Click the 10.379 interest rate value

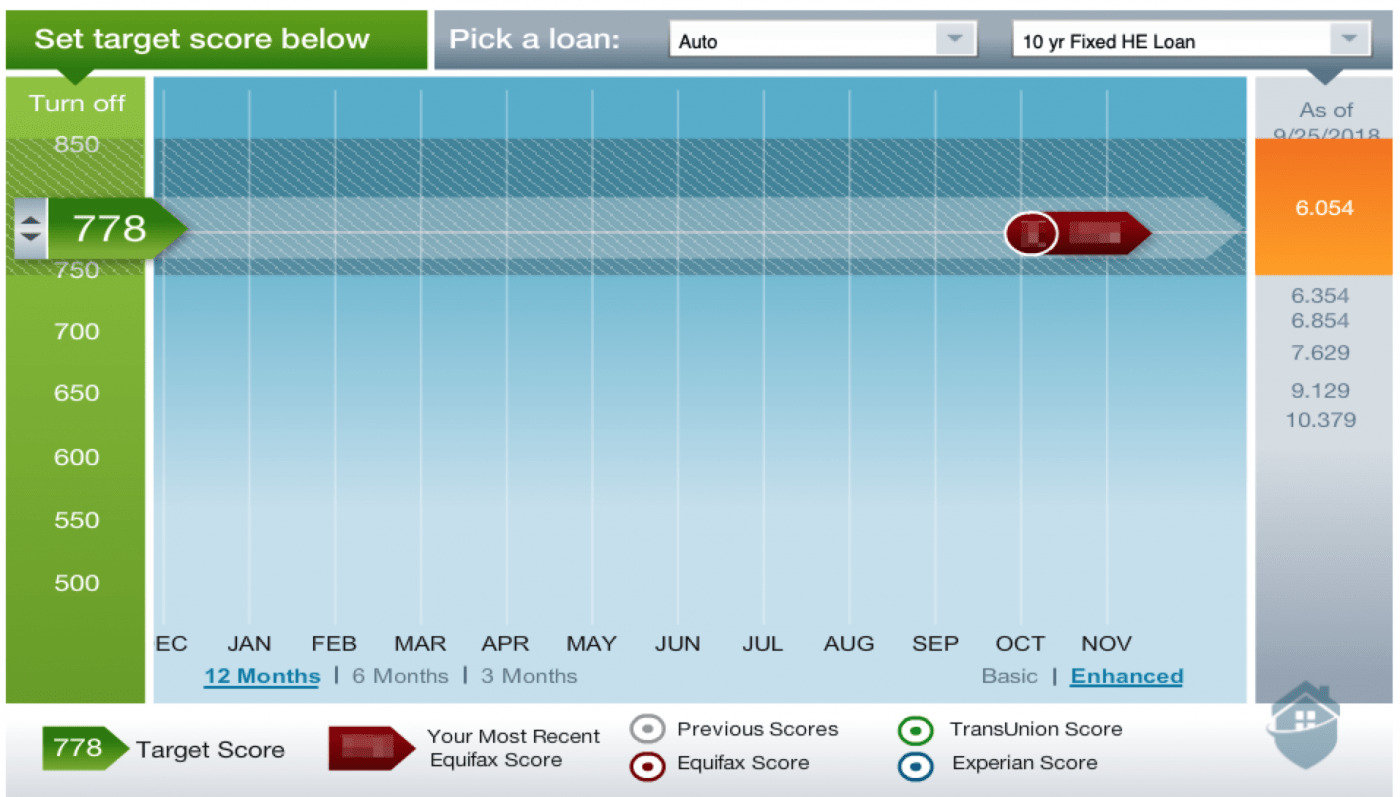tap(1320, 420)
